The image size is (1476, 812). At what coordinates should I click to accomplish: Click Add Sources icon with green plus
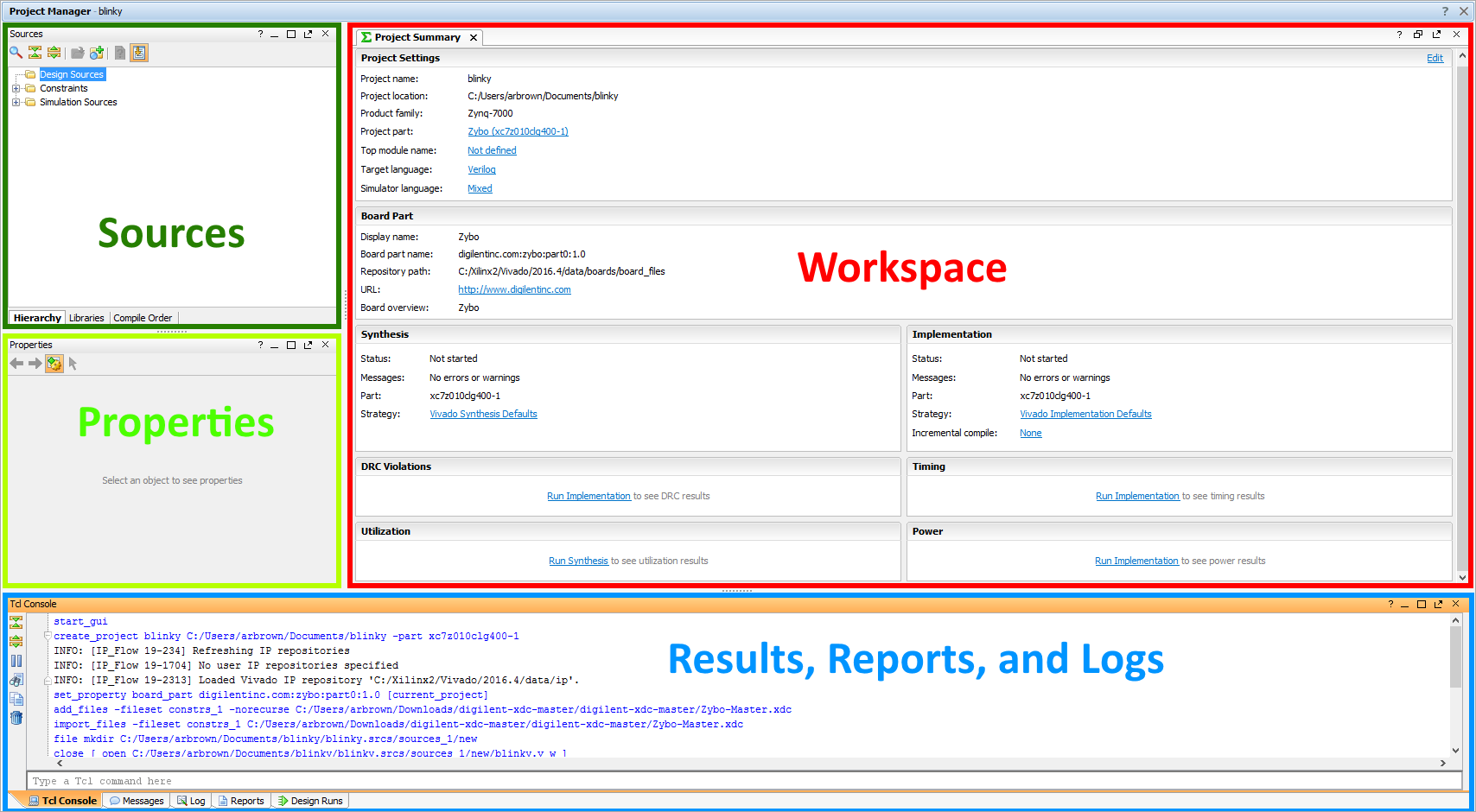(97, 53)
